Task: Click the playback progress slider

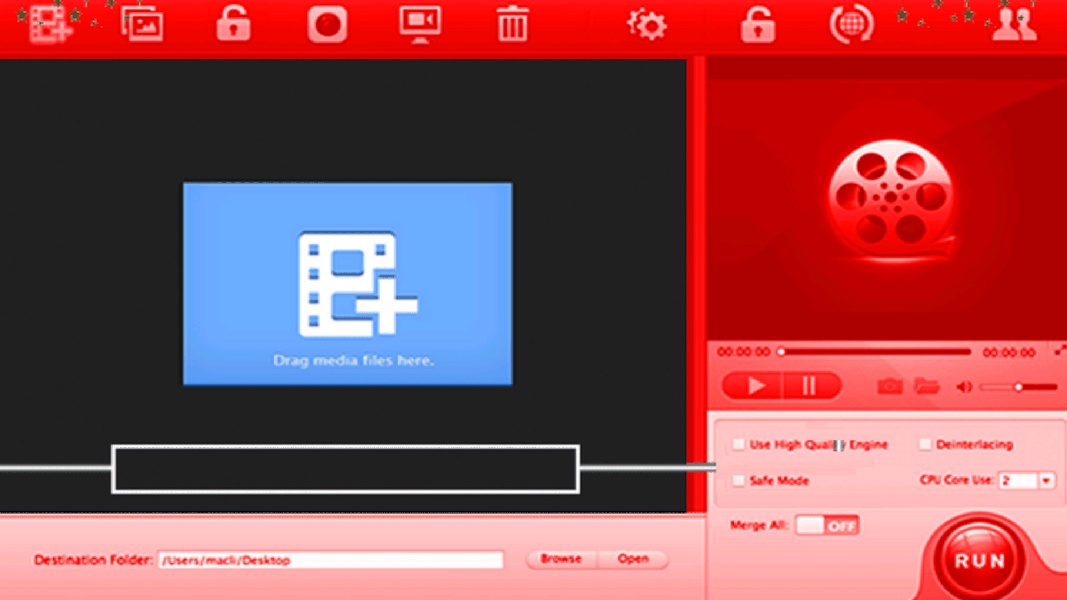Action: point(876,352)
